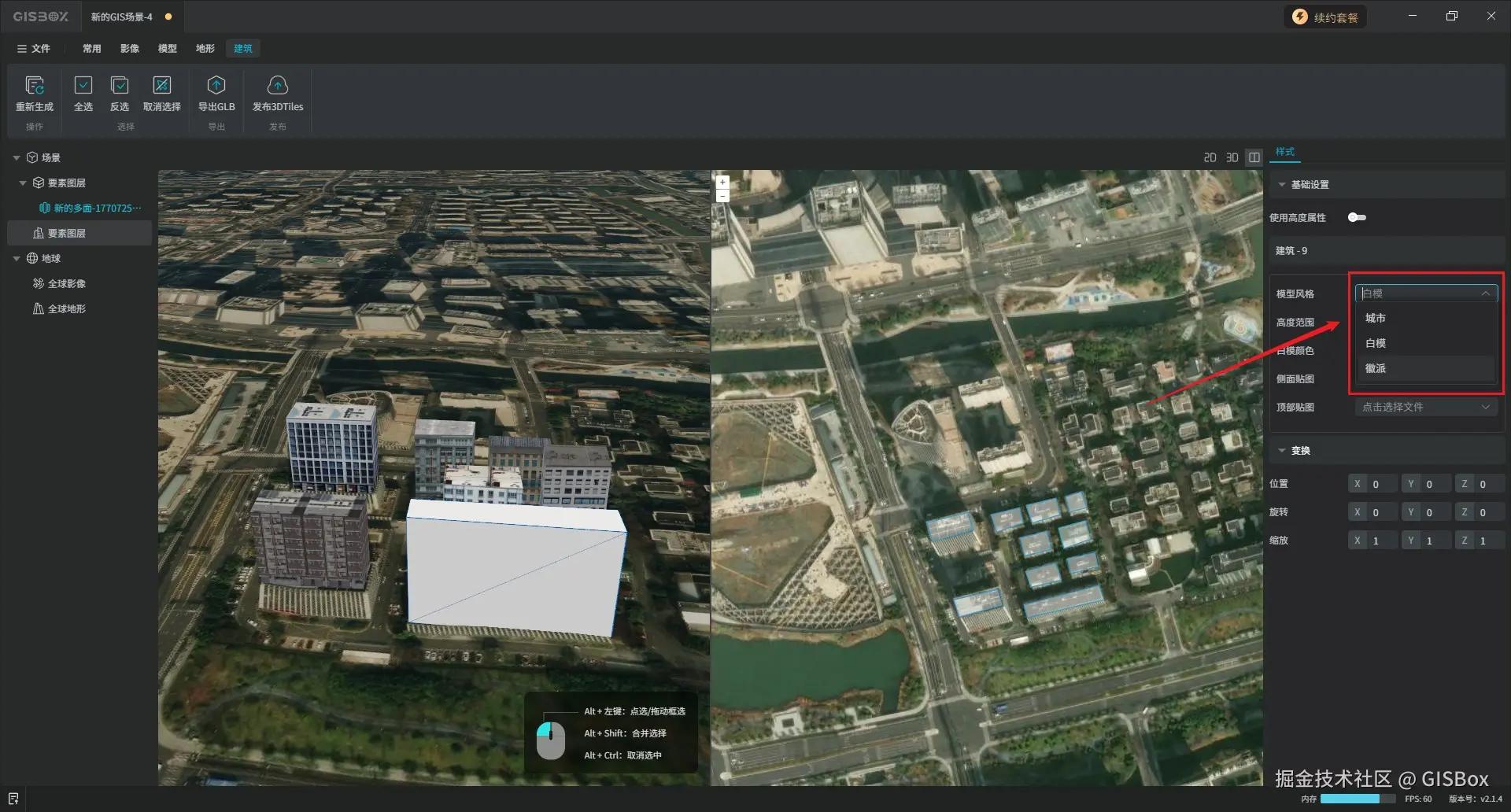Collapse the 基础设置 section
The height and width of the screenshot is (812, 1511).
1282,185
